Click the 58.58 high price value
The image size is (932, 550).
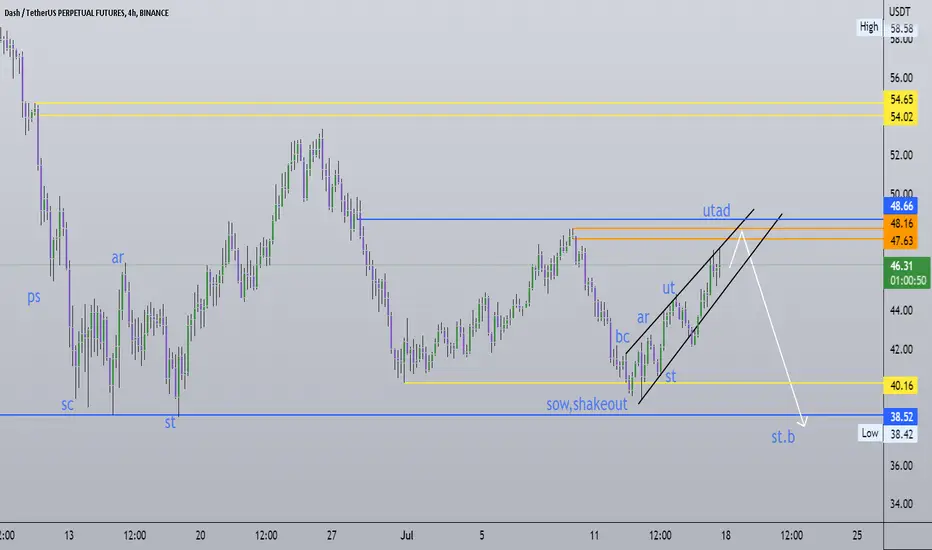(902, 29)
